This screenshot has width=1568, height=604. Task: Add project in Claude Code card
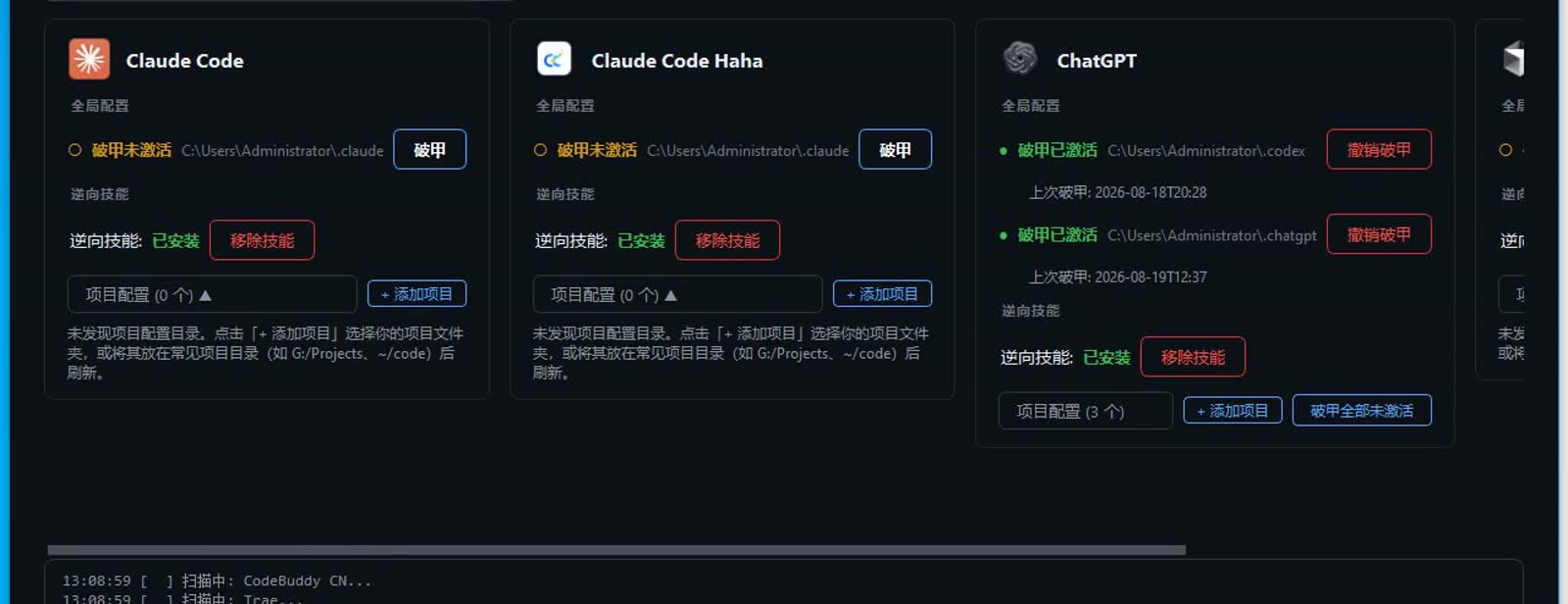click(x=416, y=294)
